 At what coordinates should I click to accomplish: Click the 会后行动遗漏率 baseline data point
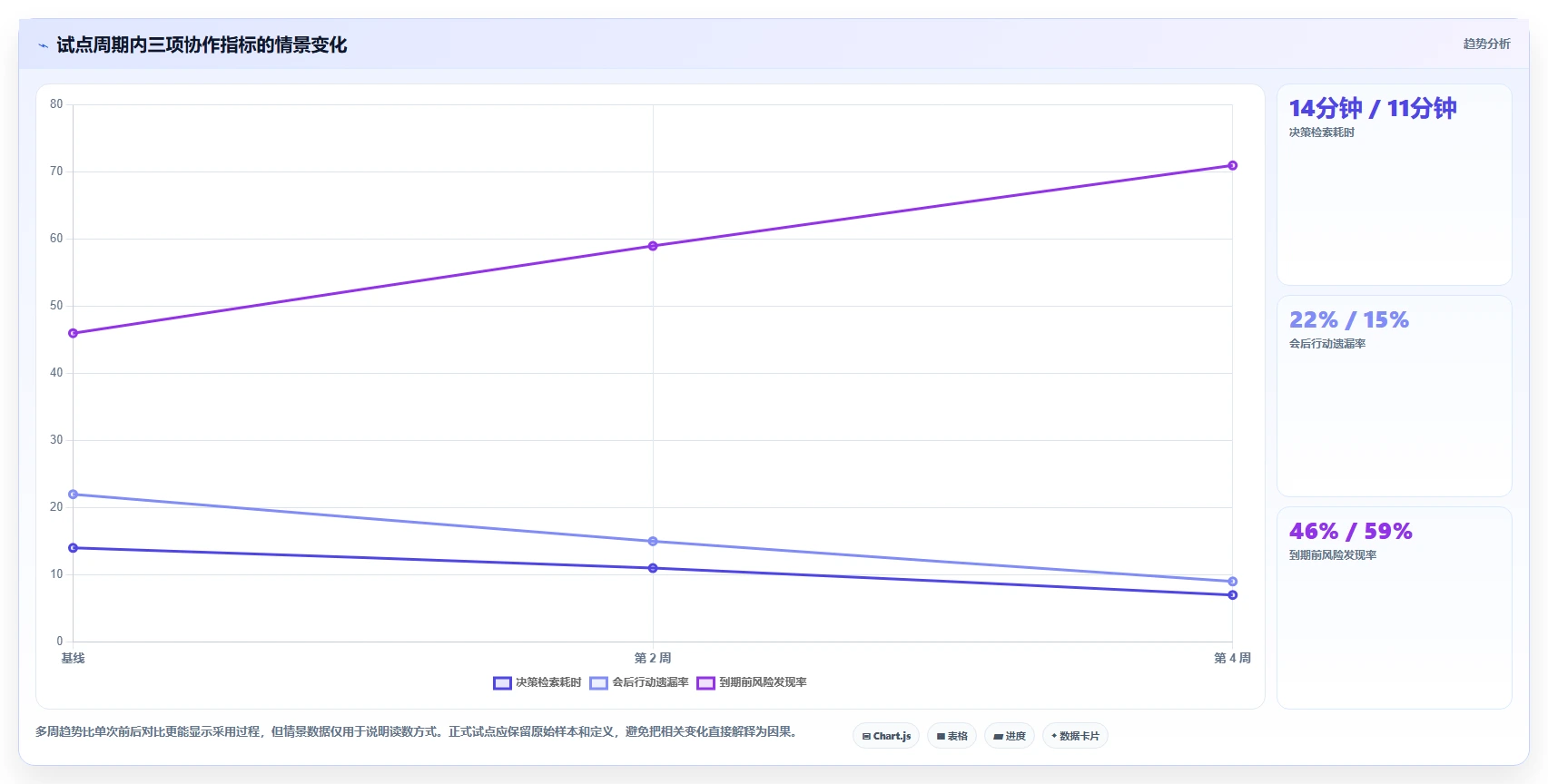[x=74, y=495]
